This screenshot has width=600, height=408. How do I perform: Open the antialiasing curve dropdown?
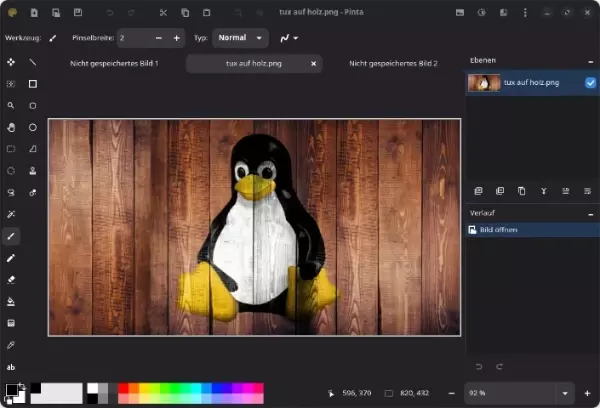(x=289, y=38)
